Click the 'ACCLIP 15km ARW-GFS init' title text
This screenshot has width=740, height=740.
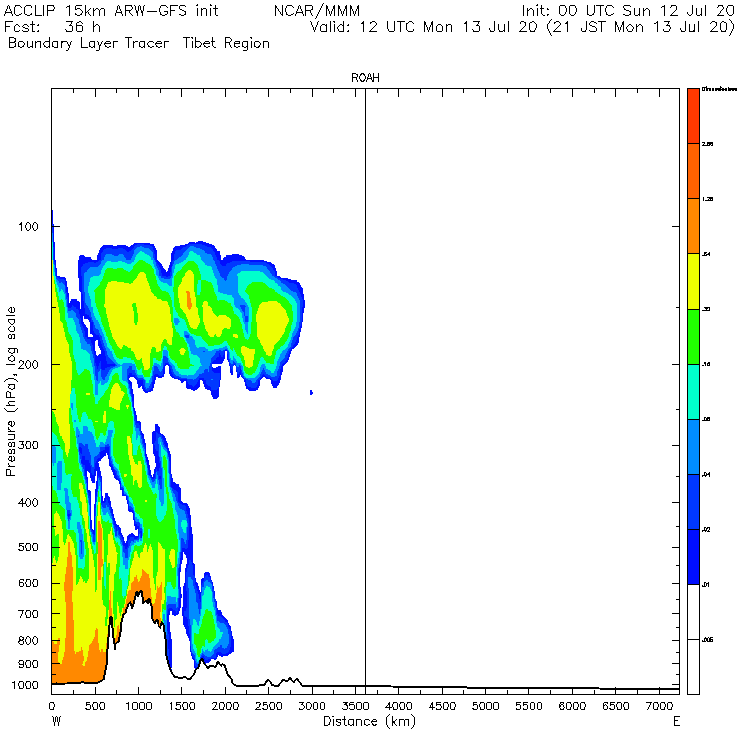111,10
